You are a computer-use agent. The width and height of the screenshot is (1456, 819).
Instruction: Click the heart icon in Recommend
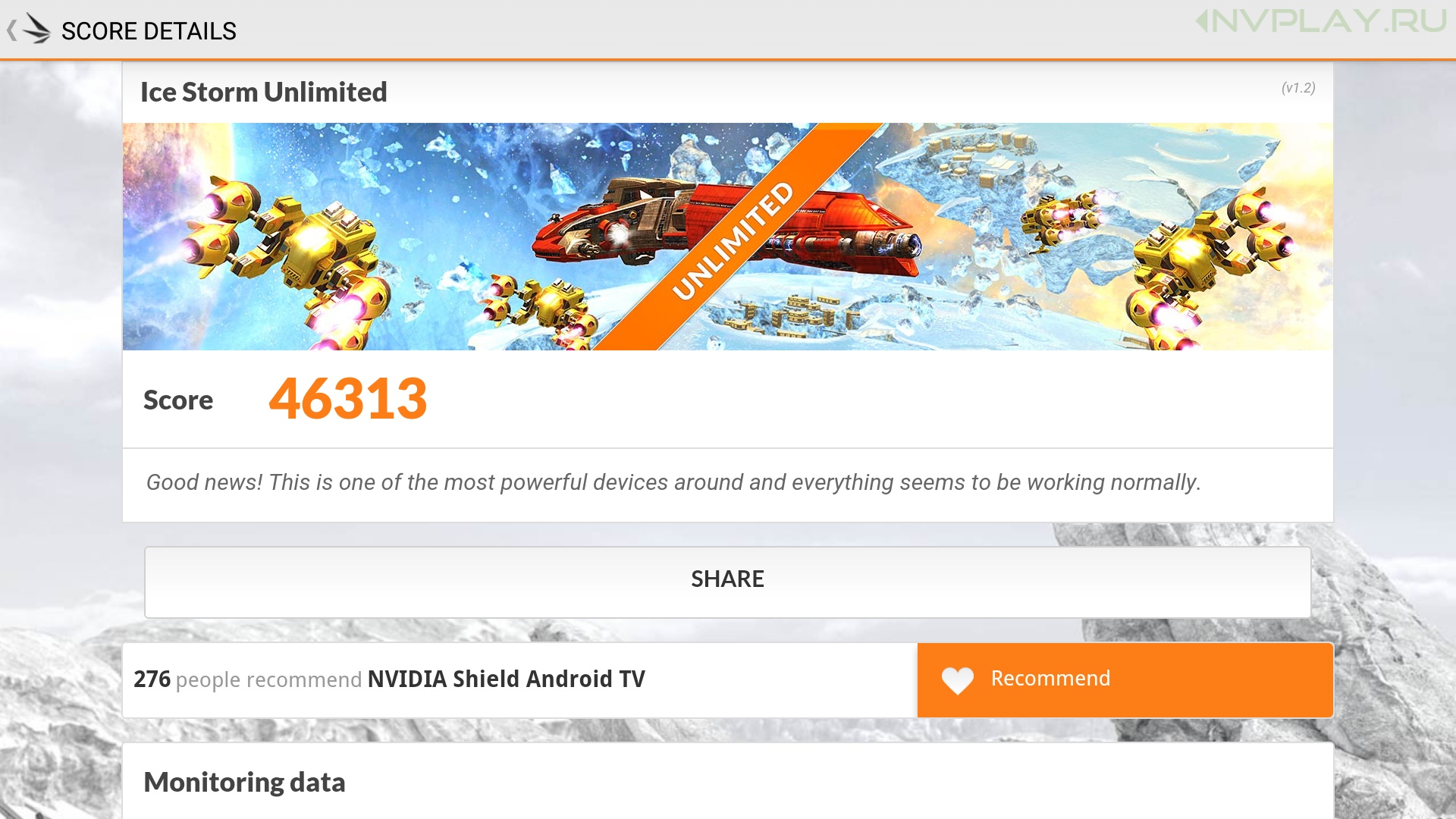pyautogui.click(x=957, y=680)
